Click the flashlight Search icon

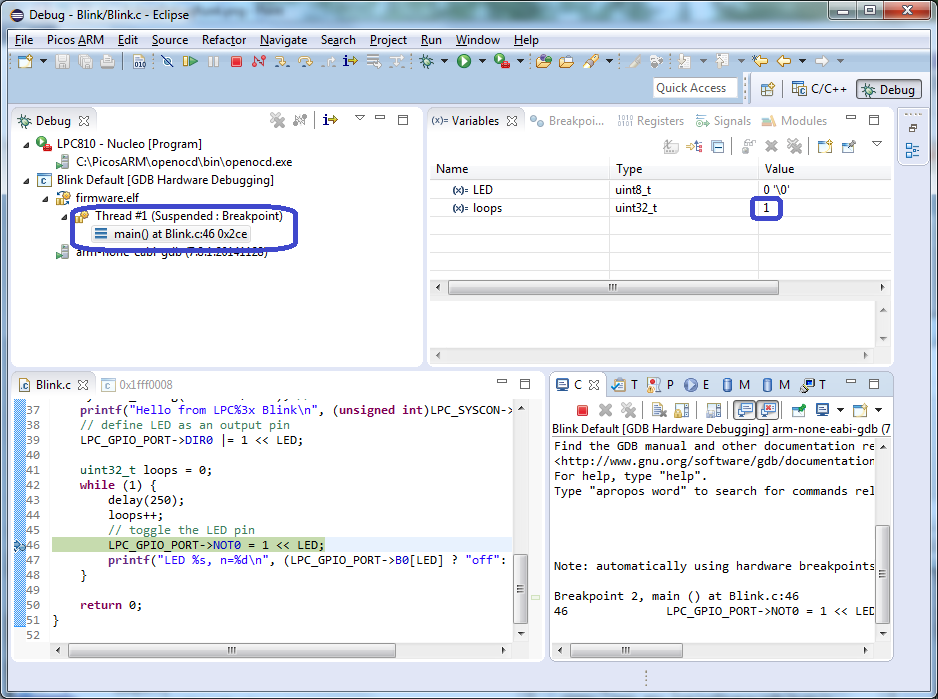(591, 61)
